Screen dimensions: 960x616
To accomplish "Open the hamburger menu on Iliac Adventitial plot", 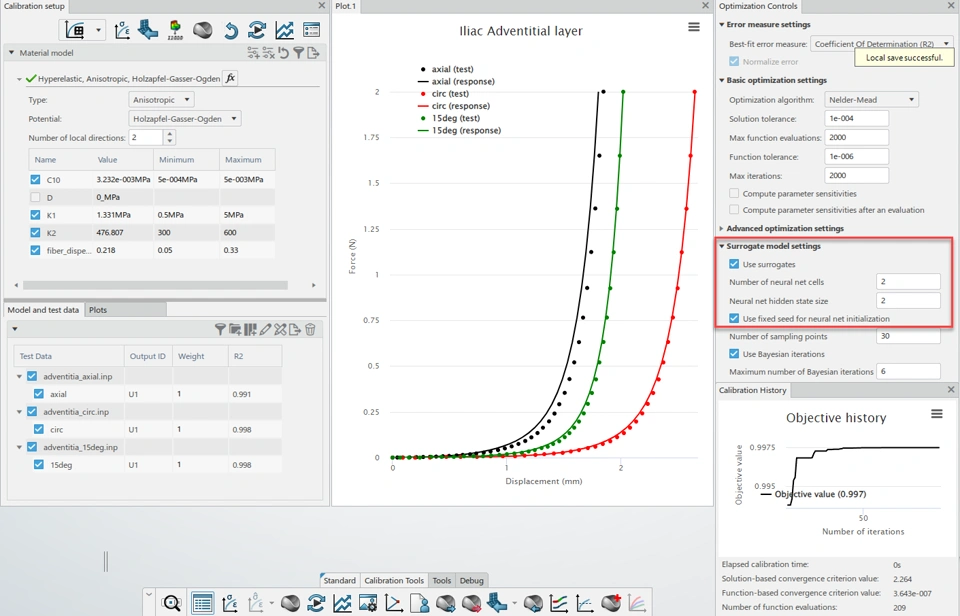I will click(x=694, y=27).
